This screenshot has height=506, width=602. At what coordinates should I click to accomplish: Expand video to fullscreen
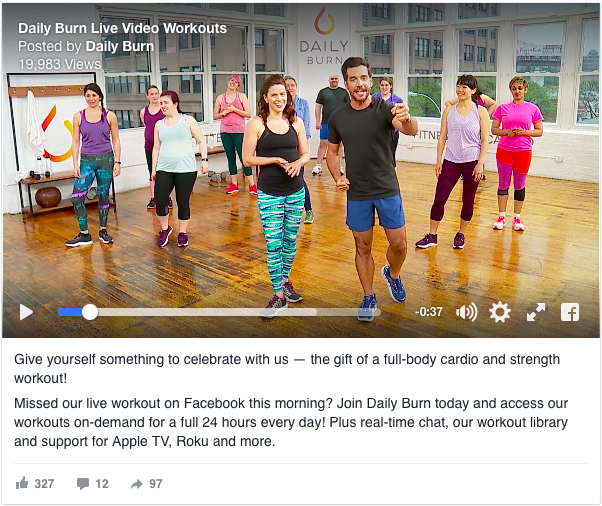coord(536,312)
